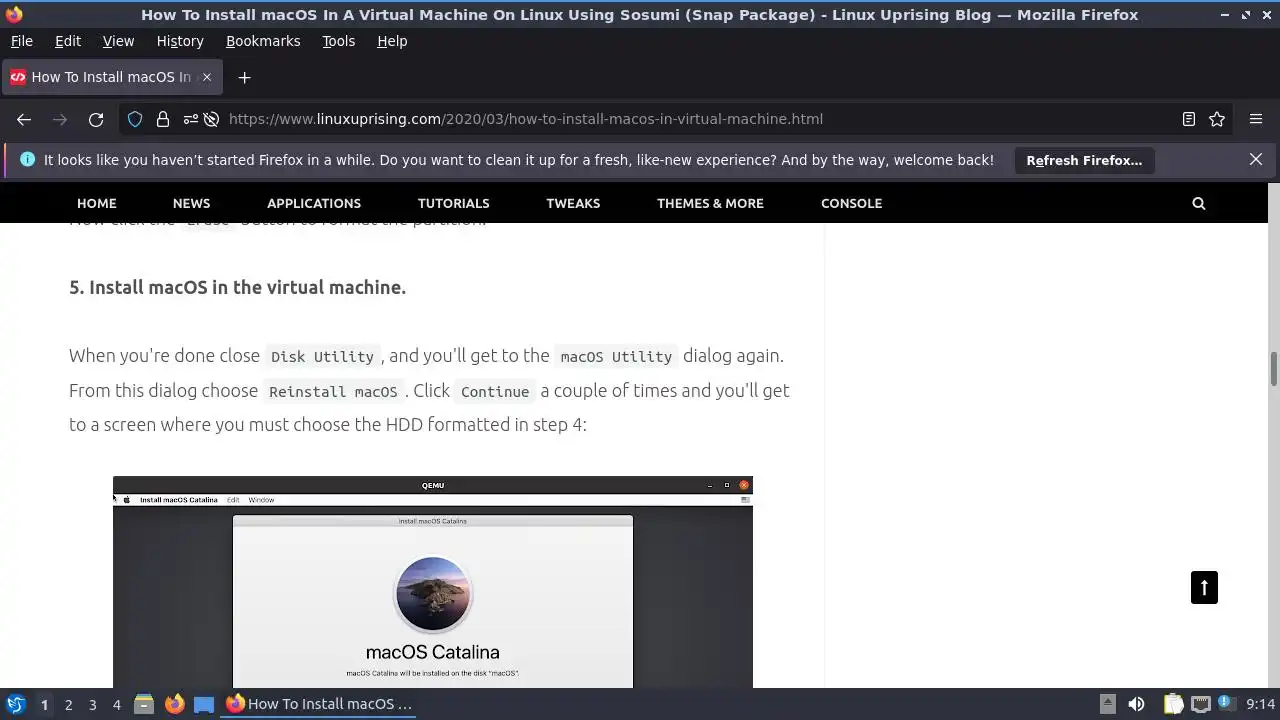Open the volume control in tray
The height and width of the screenshot is (720, 1280).
point(1136,704)
